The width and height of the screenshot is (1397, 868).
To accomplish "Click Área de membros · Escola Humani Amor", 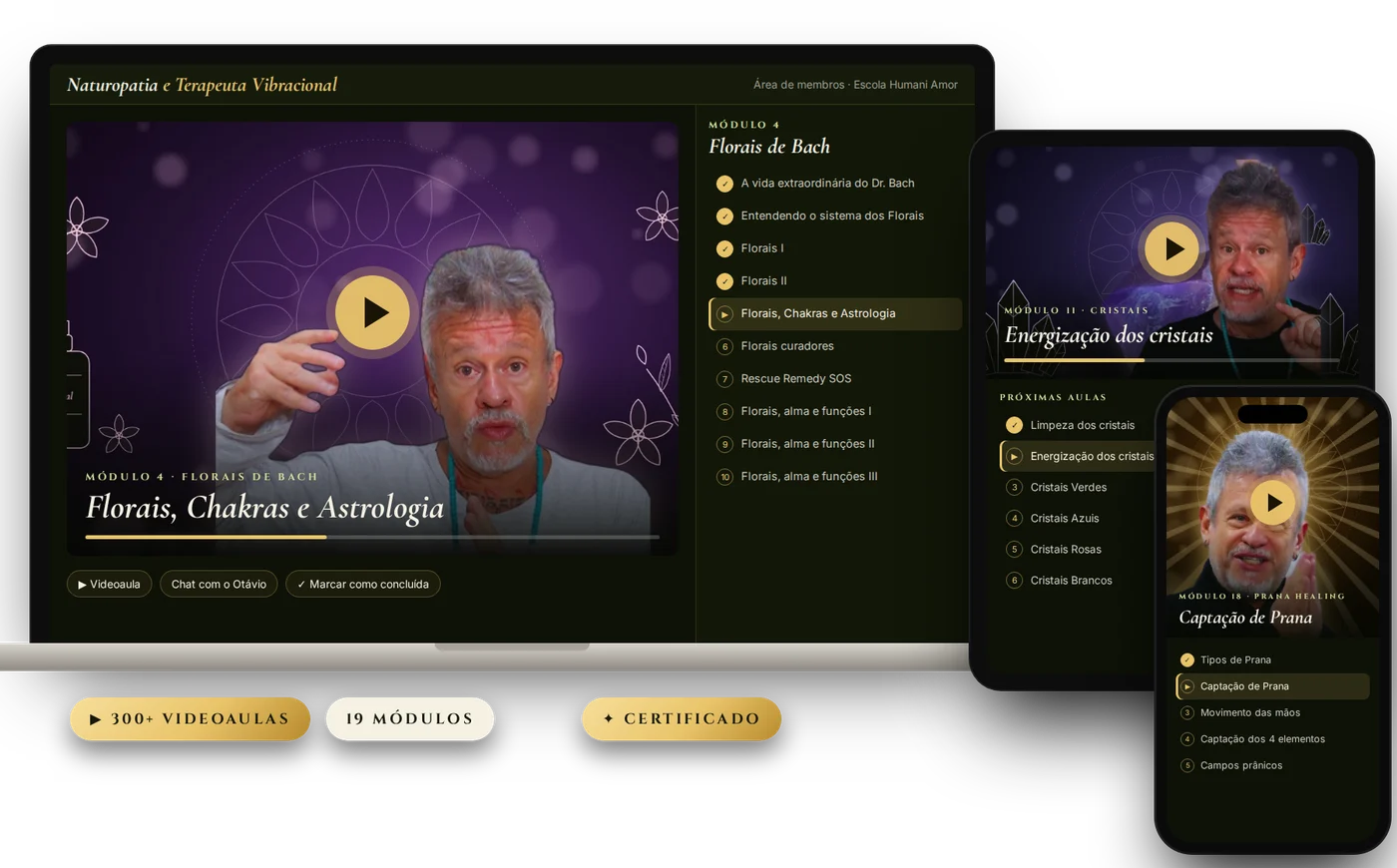I will coord(855,85).
